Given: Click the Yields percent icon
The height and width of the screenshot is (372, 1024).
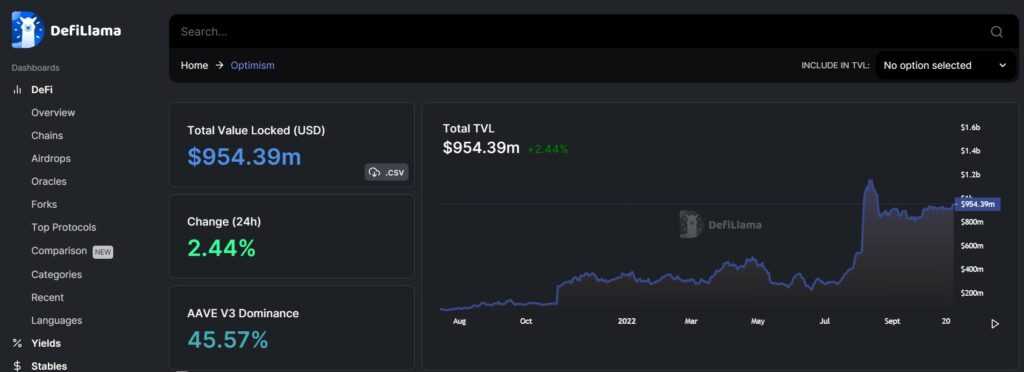Looking at the screenshot, I should tap(18, 343).
